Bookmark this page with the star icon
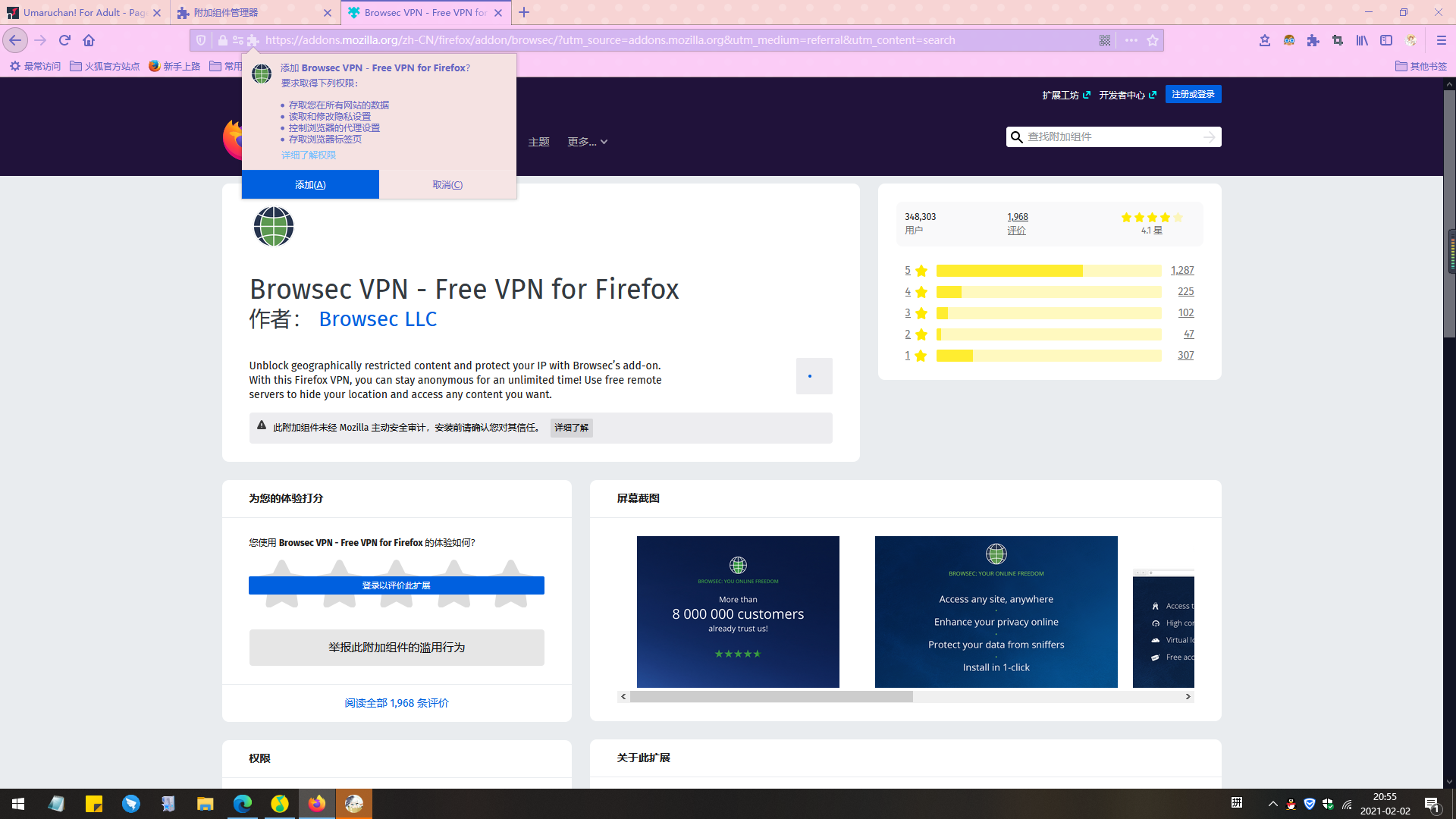Image resolution: width=1456 pixels, height=819 pixels. (x=1153, y=40)
